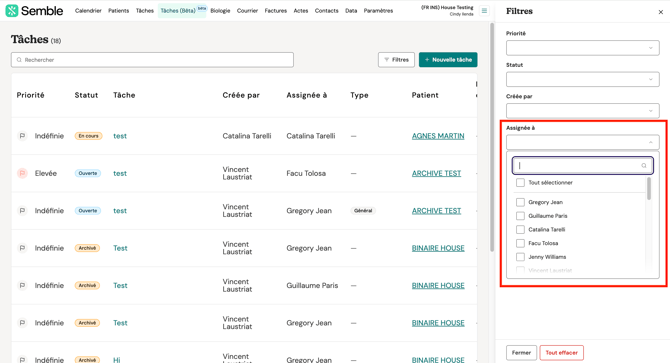
Task: Open BINAIRE HOUSE link in Guillaume Paris row
Action: coord(438,285)
